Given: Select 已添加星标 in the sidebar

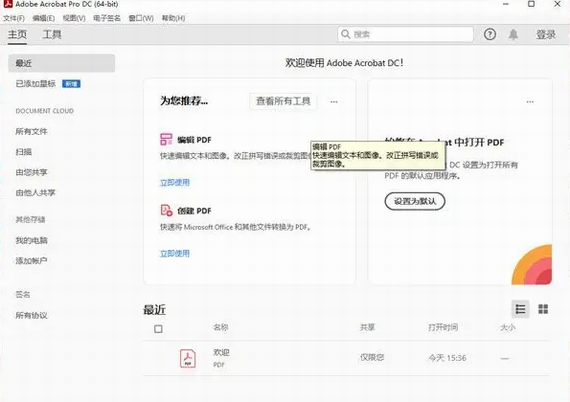Looking at the screenshot, I should (x=36, y=84).
